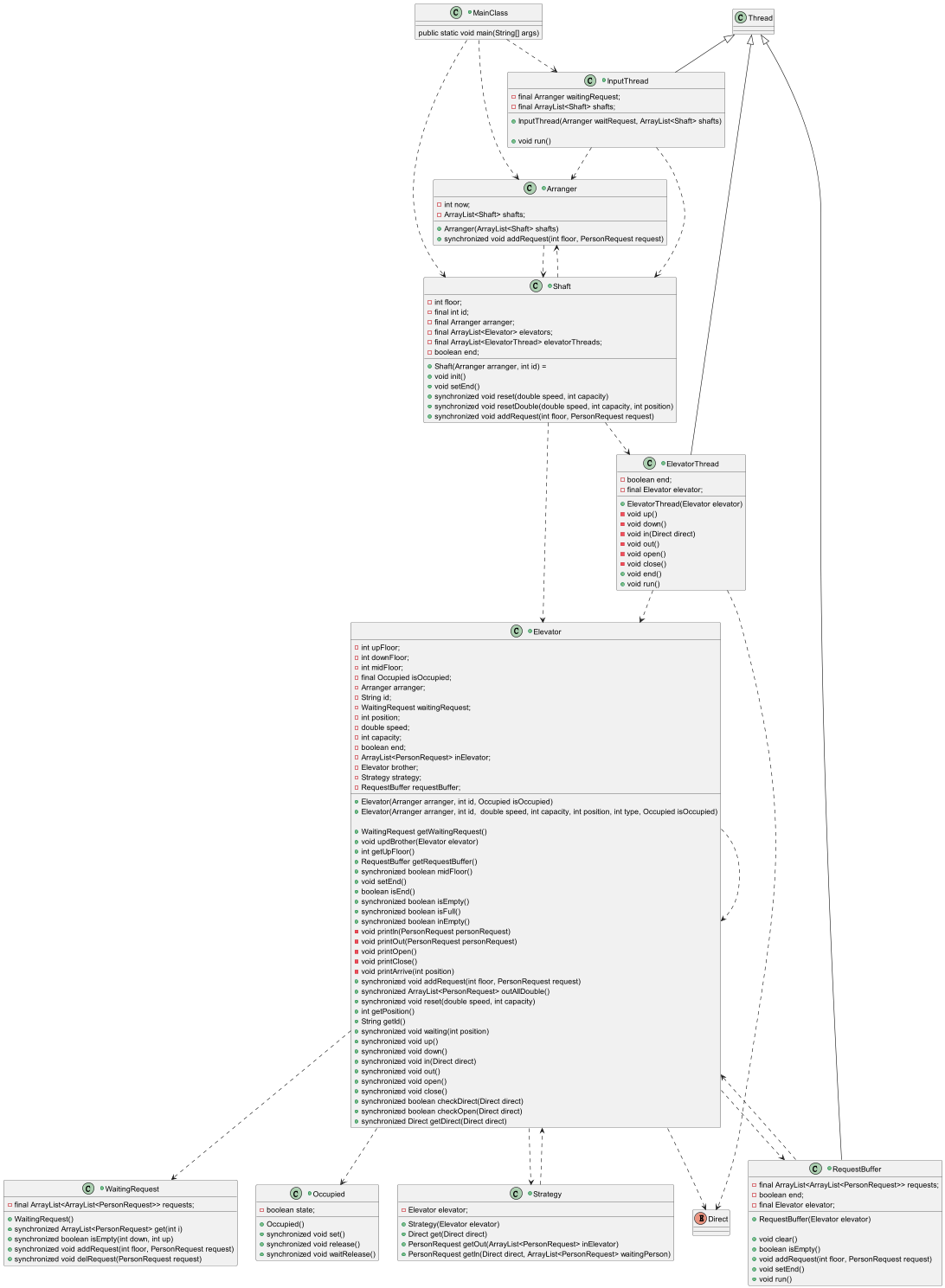This screenshot has width=945, height=1288.
Task: Click the Arranger class circle icon
Action: [x=530, y=189]
